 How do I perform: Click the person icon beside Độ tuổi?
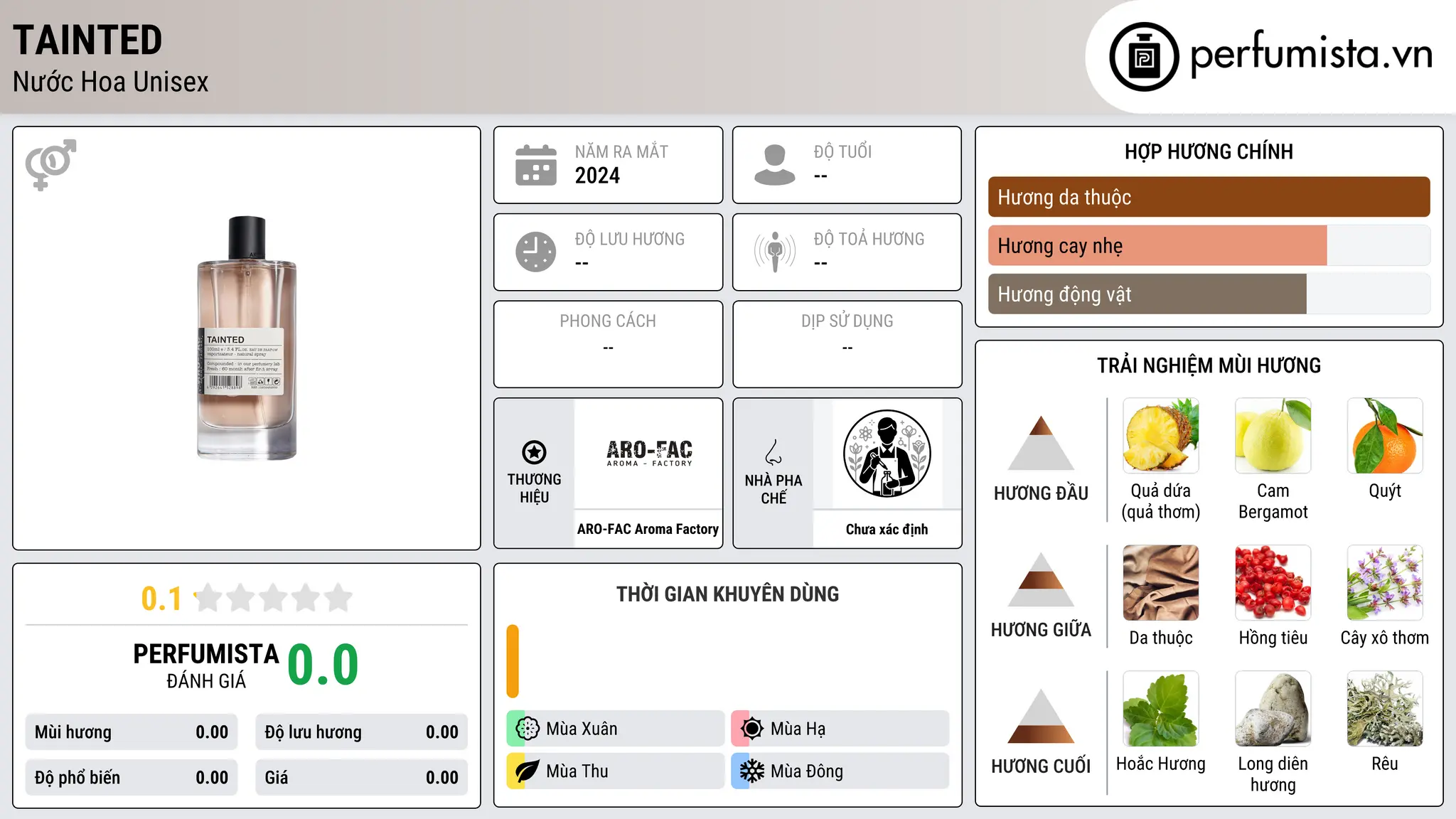tap(775, 165)
